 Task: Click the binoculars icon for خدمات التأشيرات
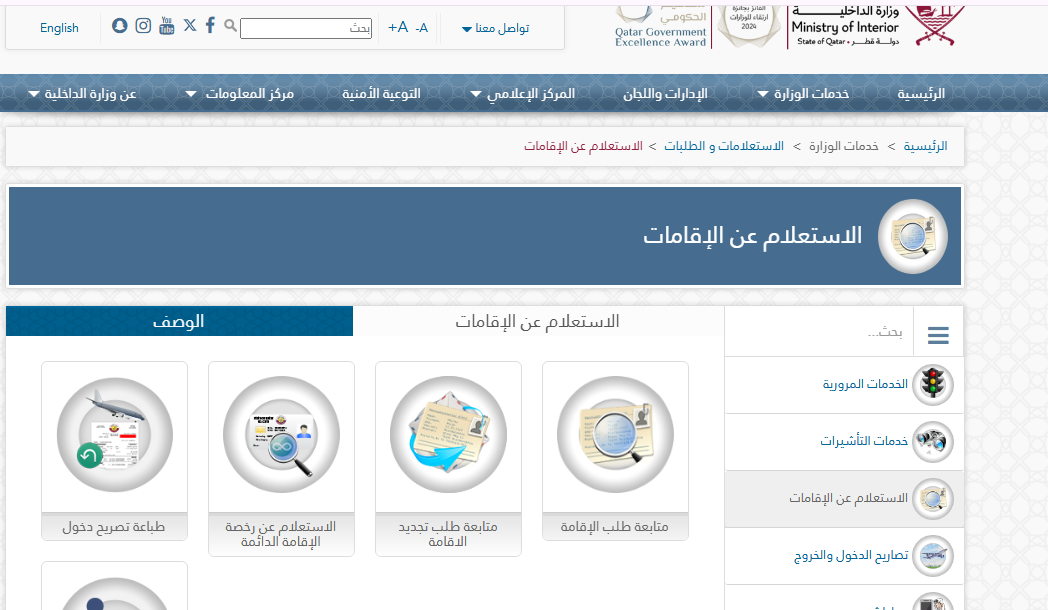point(933,442)
